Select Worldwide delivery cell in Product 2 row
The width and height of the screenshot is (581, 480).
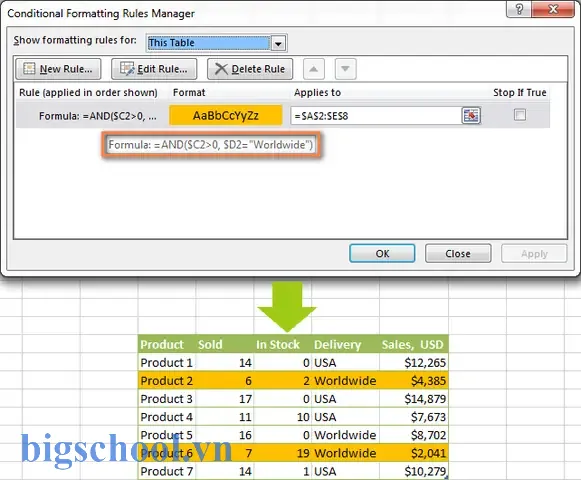(x=345, y=381)
